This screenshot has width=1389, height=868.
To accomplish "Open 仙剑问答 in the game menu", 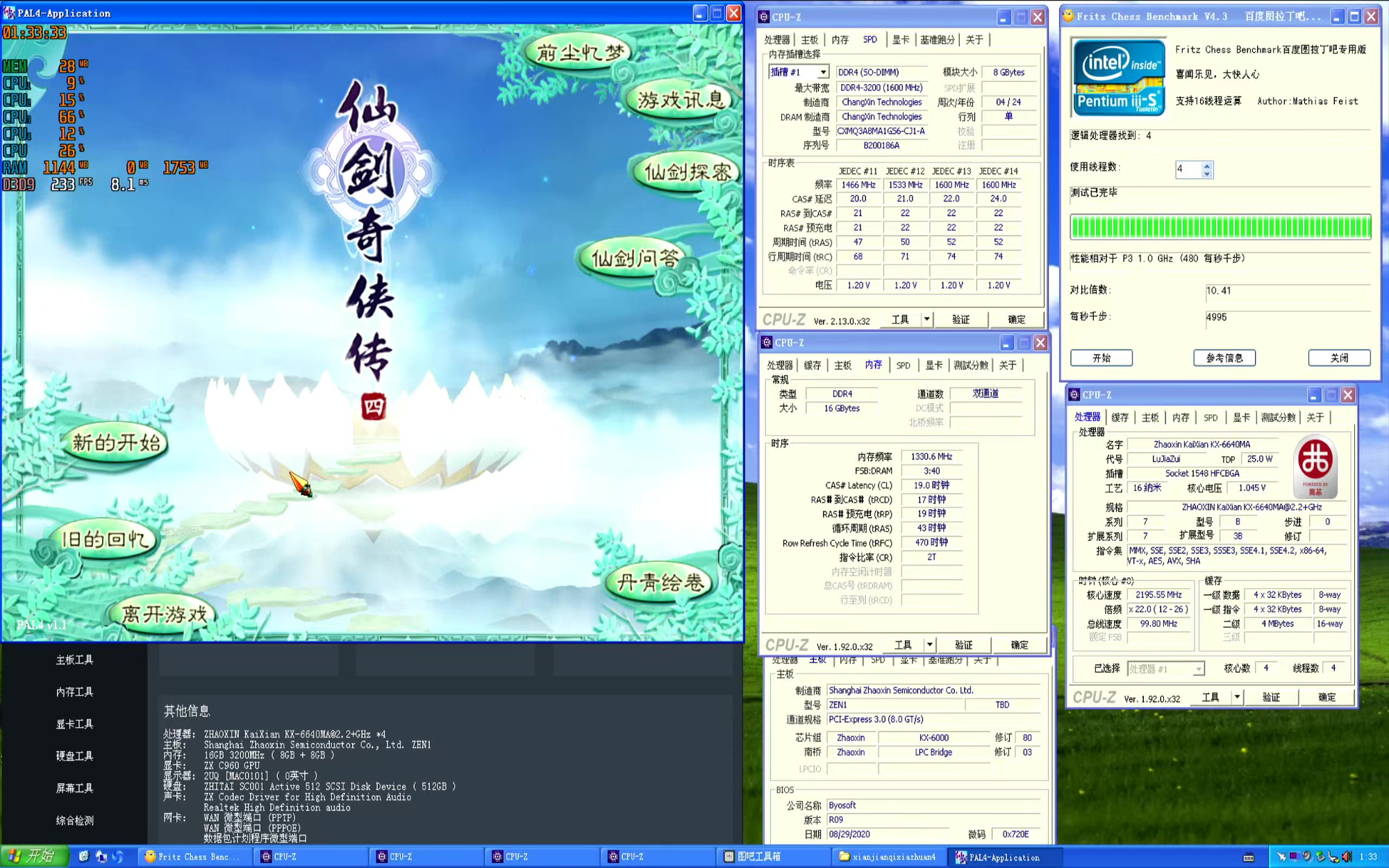I will point(635,258).
